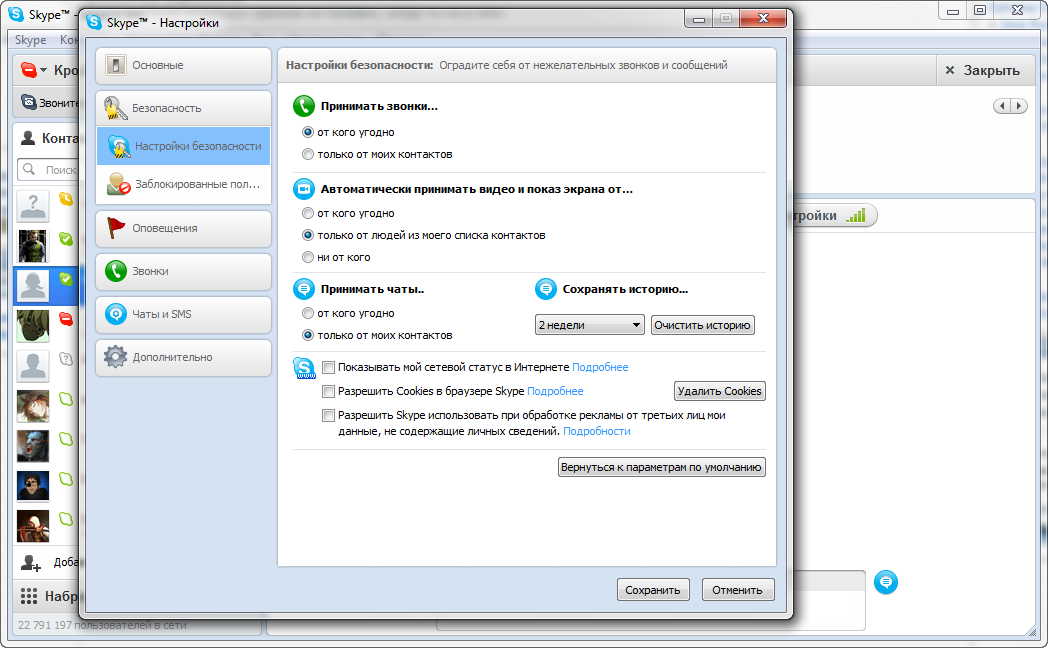Click the Основные switch icon
Viewport: 1048px width, 648px height.
click(116, 65)
